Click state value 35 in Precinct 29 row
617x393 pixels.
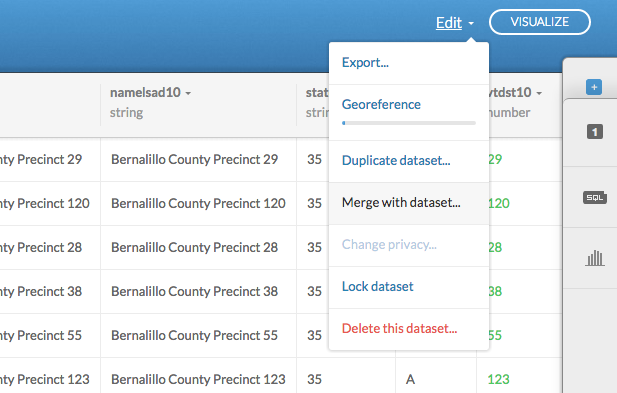click(314, 159)
